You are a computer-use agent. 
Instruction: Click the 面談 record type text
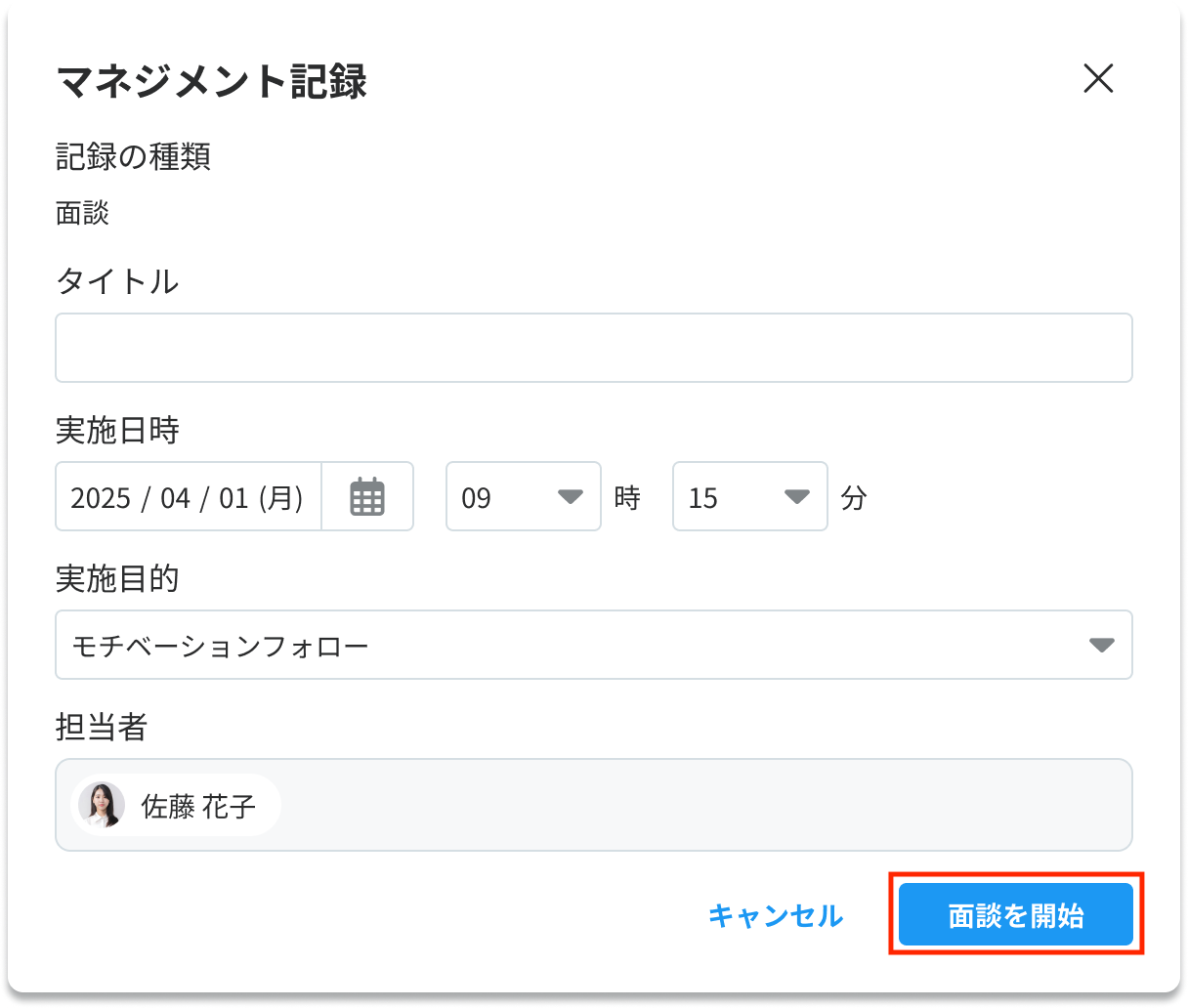coord(83,213)
